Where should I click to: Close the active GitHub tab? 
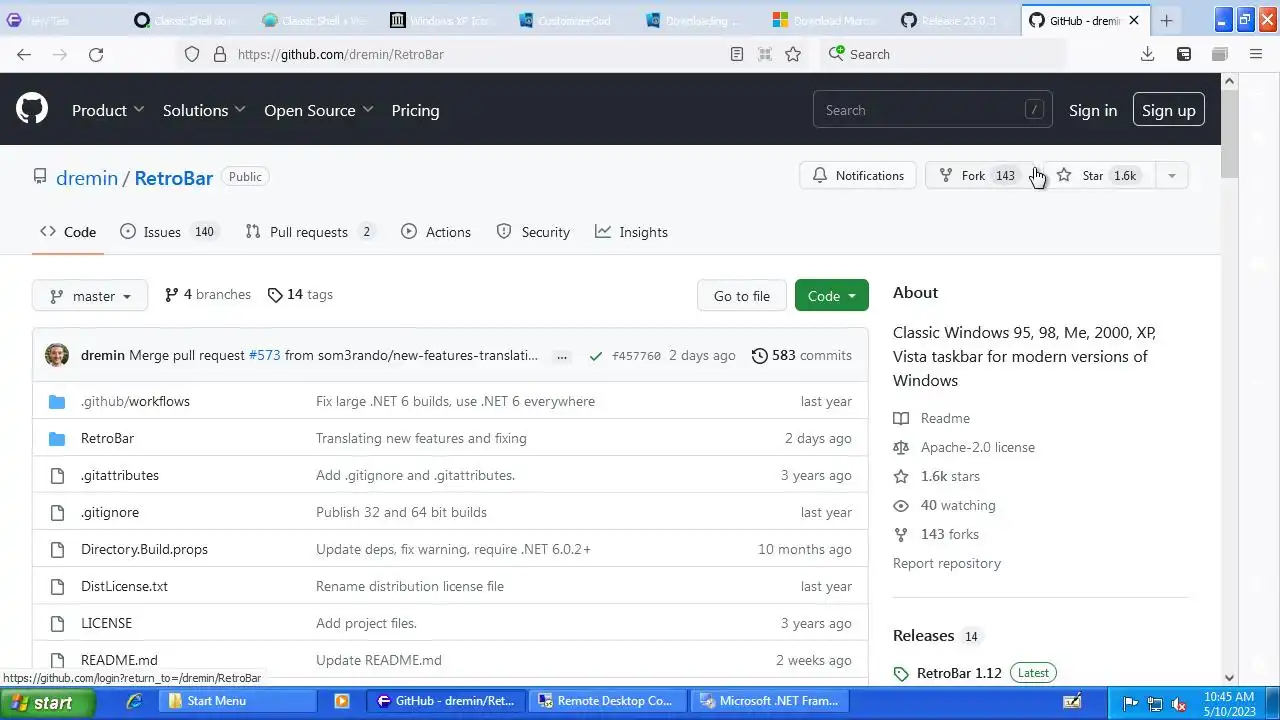pos(1134,20)
